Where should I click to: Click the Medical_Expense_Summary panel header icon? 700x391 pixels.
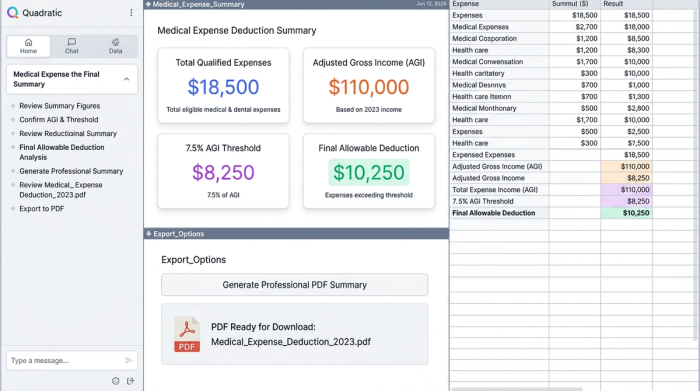[148, 4]
